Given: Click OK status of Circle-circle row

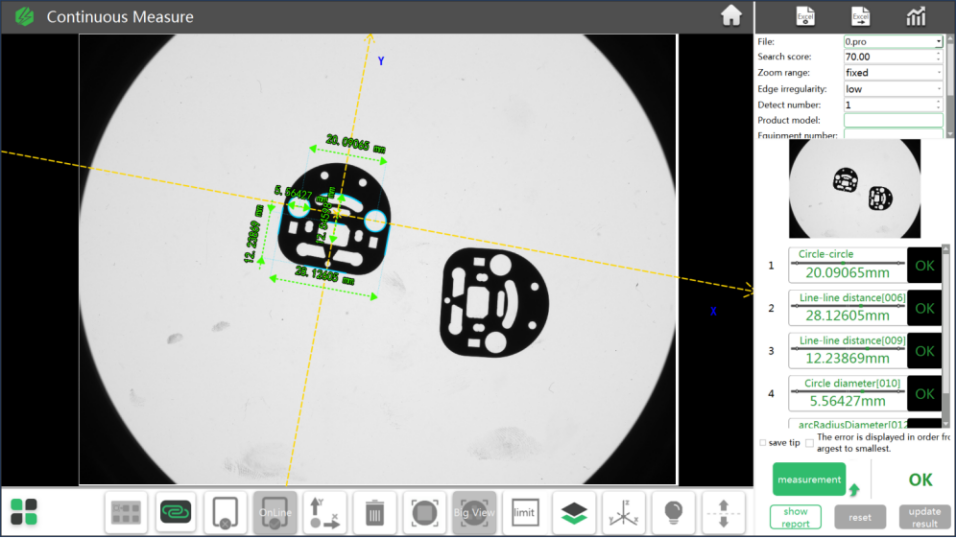Looking at the screenshot, I should (924, 265).
